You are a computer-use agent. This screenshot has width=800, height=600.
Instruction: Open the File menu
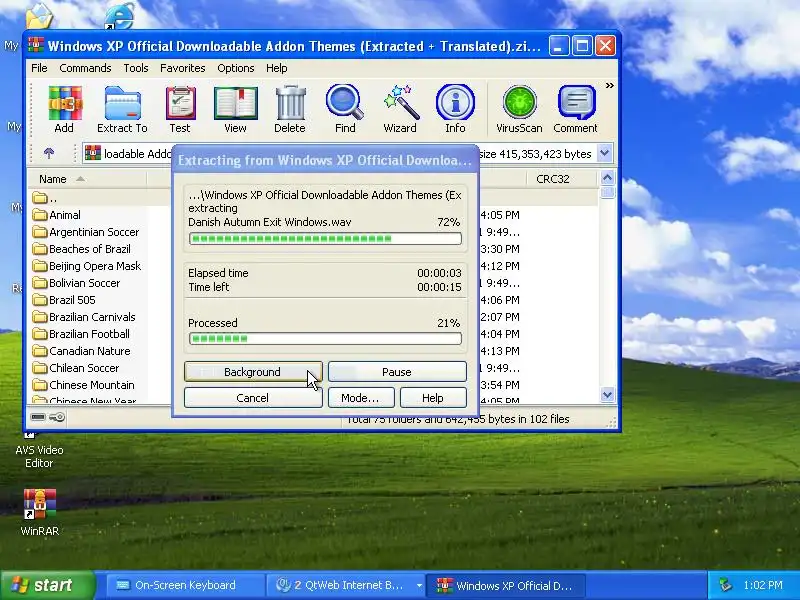tap(39, 68)
